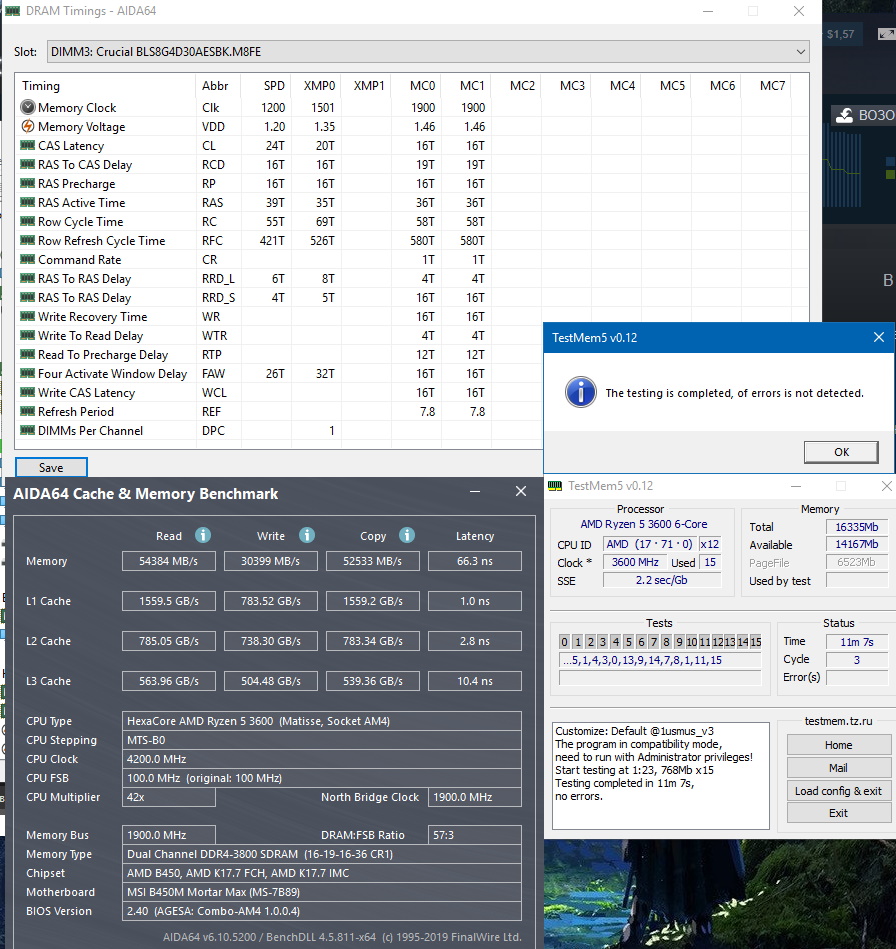Screen dimensions: 896x949
Task: Click the Copy column info icon
Action: tap(407, 535)
